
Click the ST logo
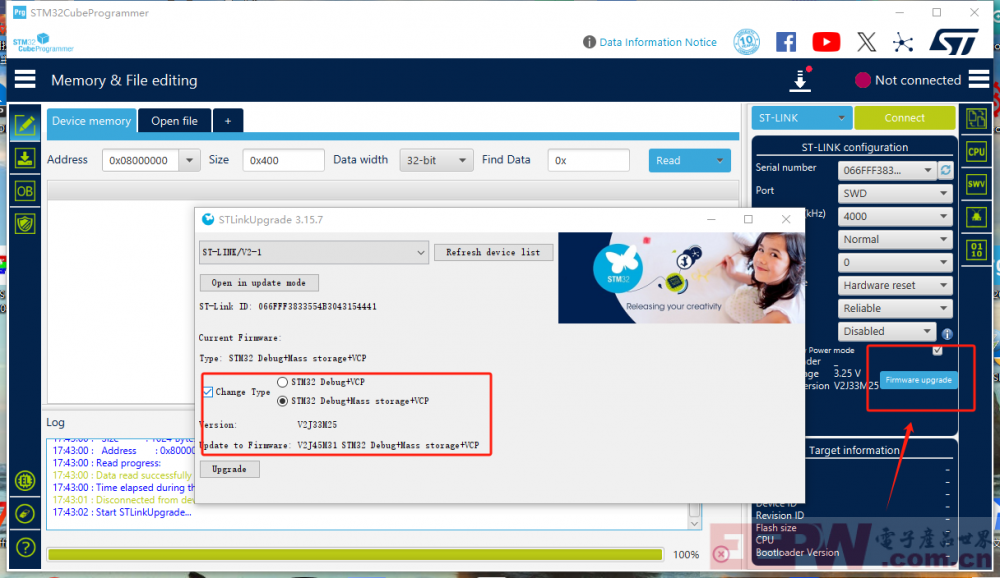[954, 42]
